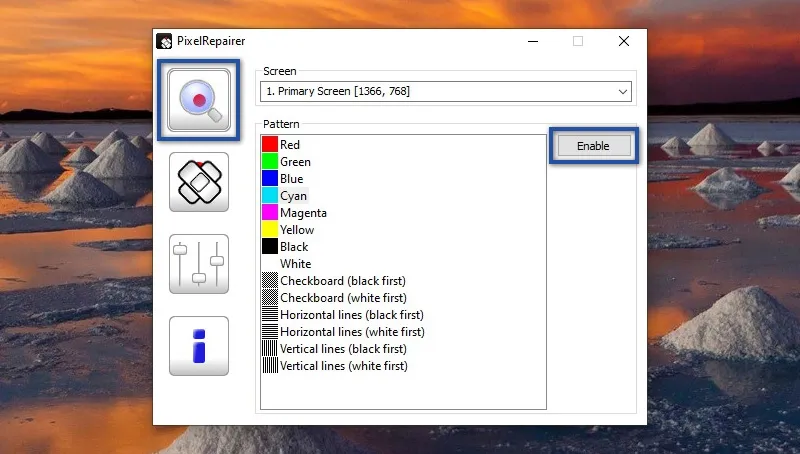This screenshot has width=800, height=454.
Task: Open the blue info section
Action: (199, 346)
